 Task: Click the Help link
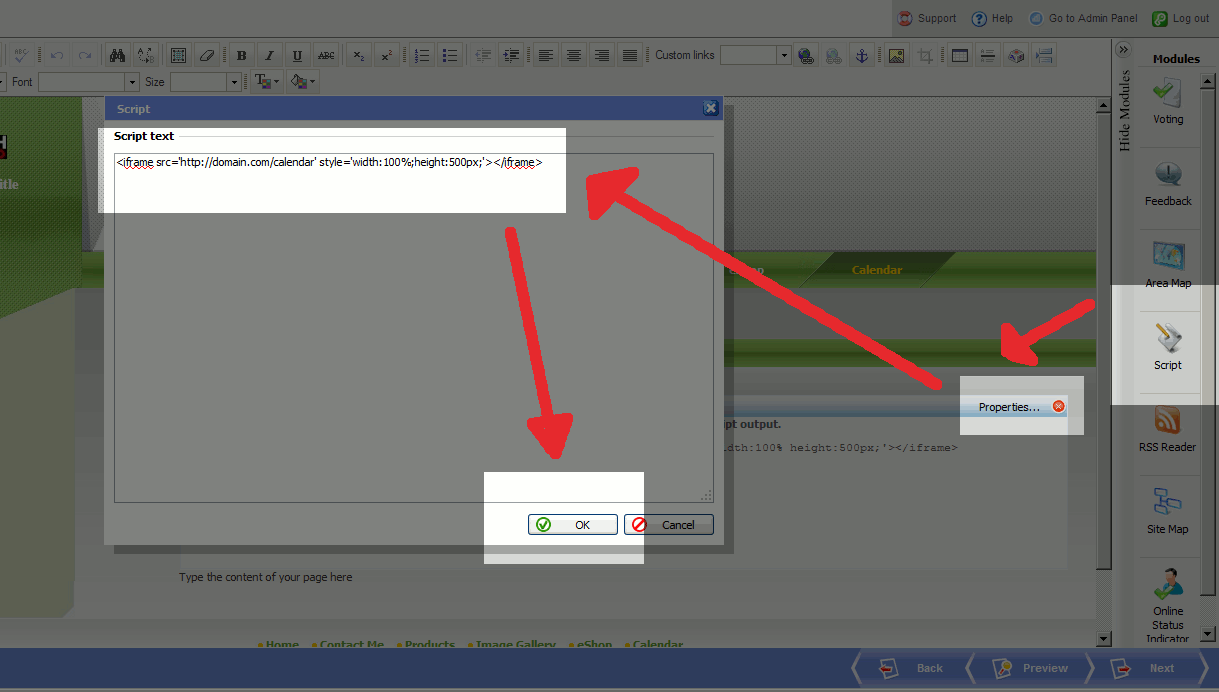[992, 18]
